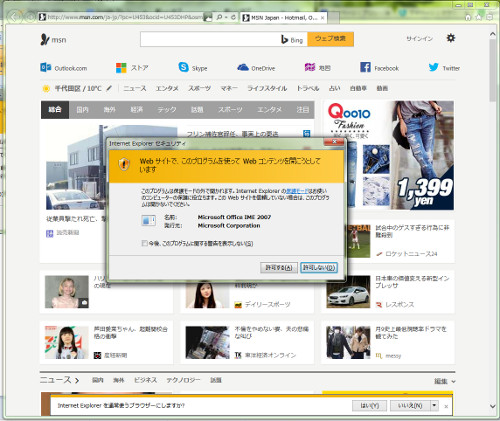Click the Don't Allow button in security dialog
Screen dimensions: 500x421
[319, 268]
